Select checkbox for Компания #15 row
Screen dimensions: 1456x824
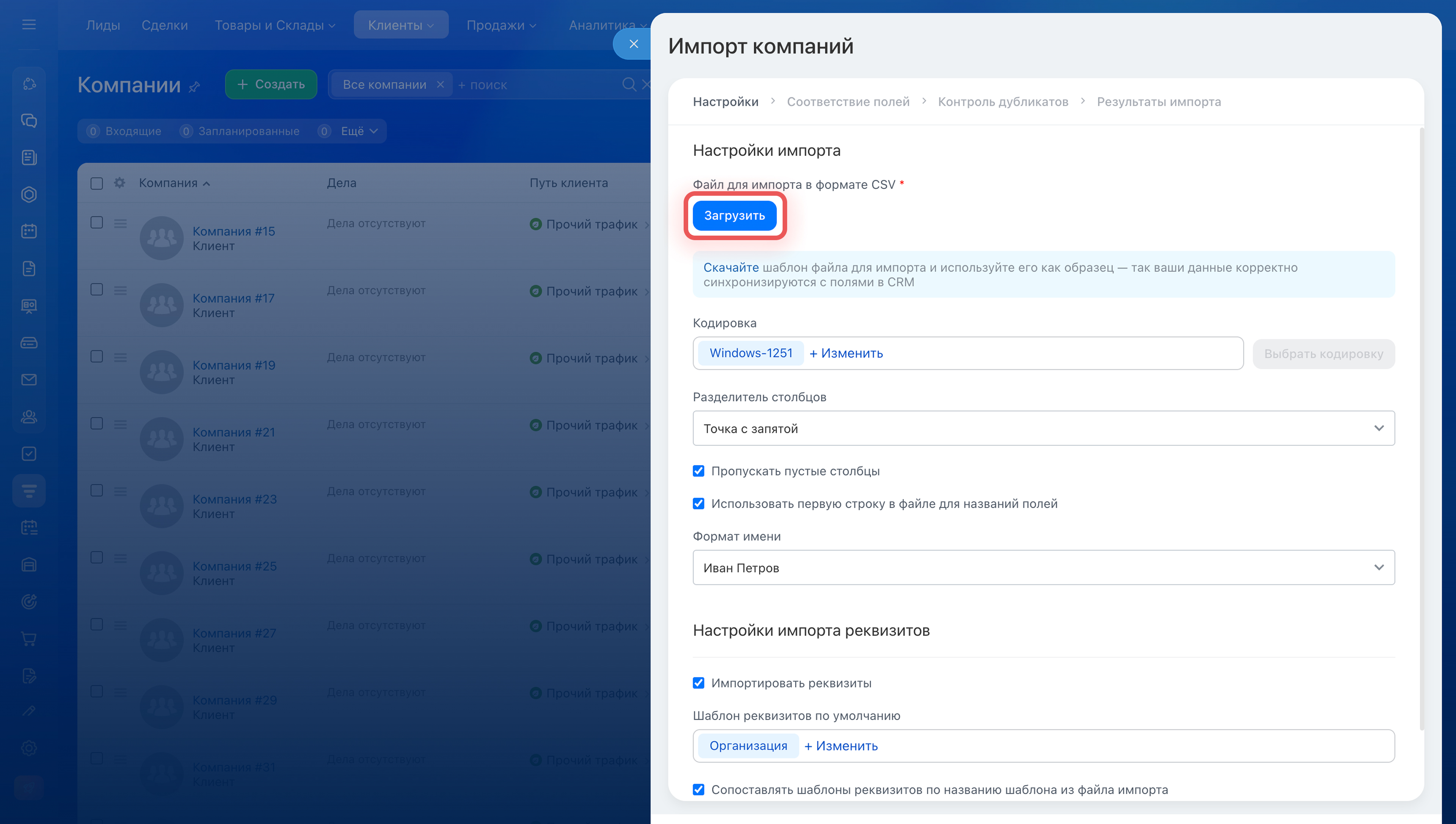[x=97, y=222]
